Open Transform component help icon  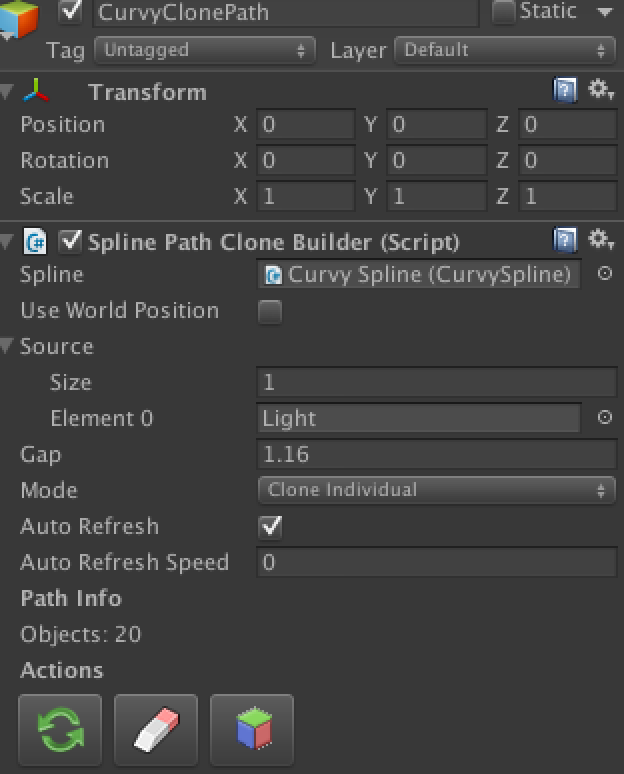point(565,90)
